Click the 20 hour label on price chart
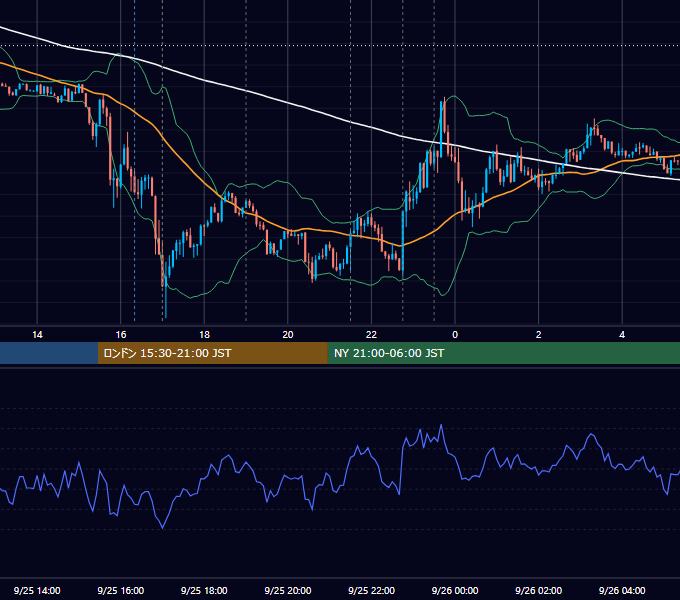This screenshot has height=600, width=680. pos(288,335)
